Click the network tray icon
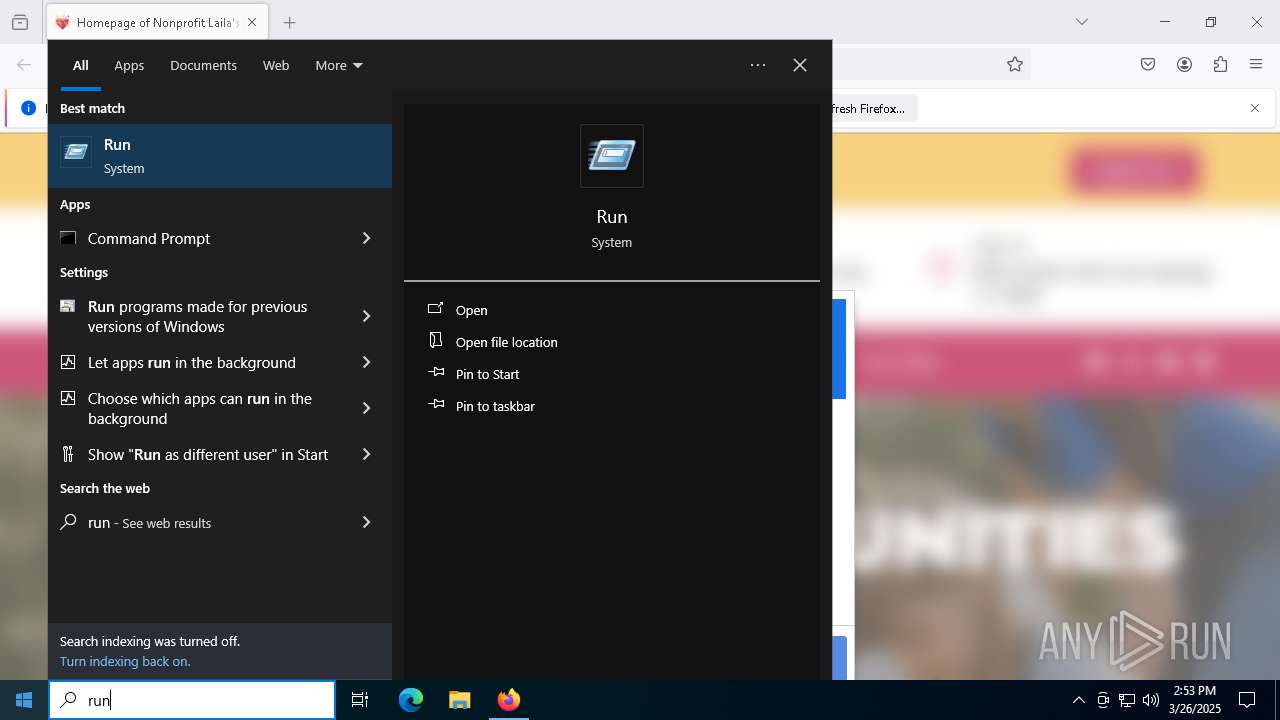 click(x=1127, y=700)
